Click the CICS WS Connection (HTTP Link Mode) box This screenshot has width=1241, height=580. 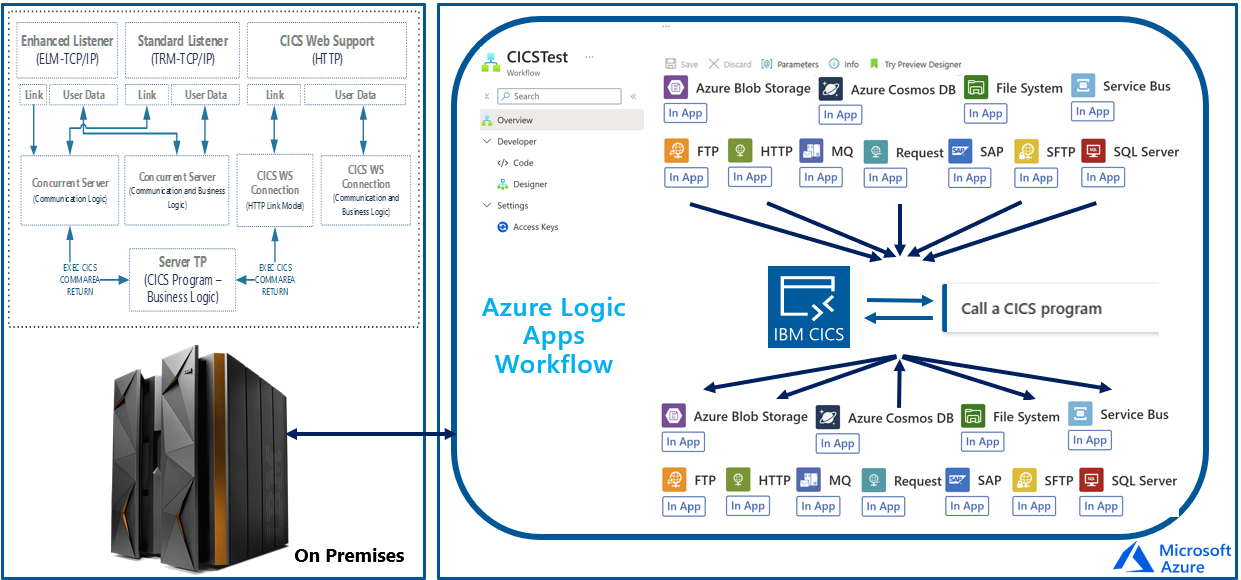pos(275,190)
